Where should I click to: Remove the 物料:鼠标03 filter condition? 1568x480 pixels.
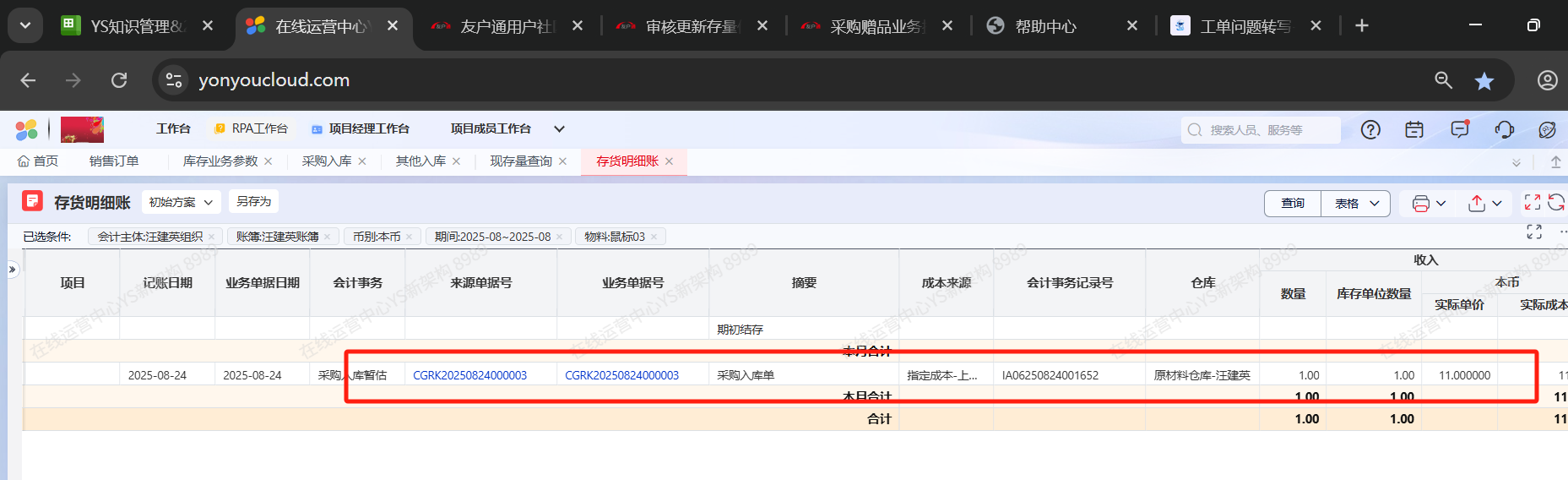click(654, 237)
